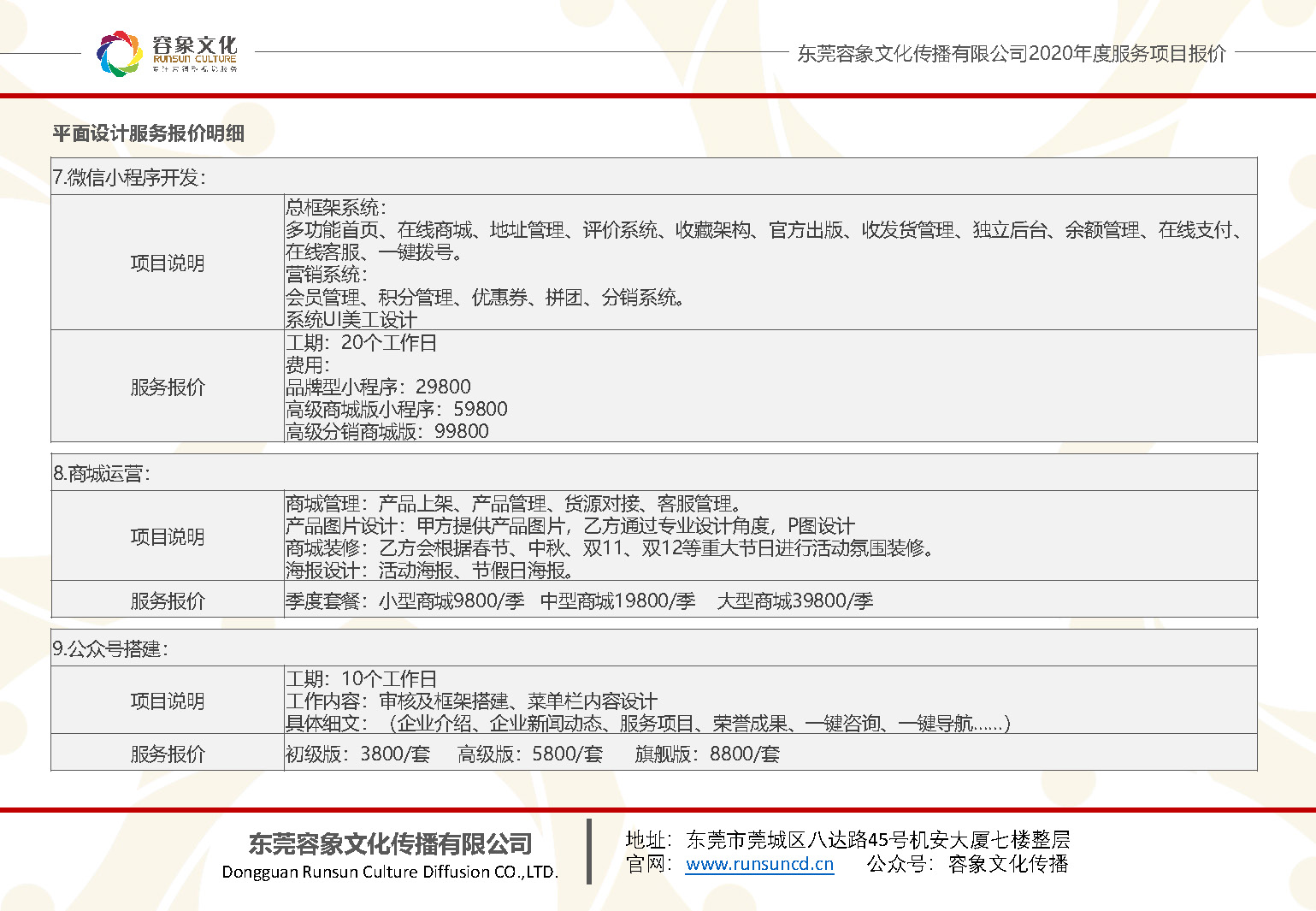
Task: Click the line 在线客服、一键拨号。
Action: click(375, 251)
